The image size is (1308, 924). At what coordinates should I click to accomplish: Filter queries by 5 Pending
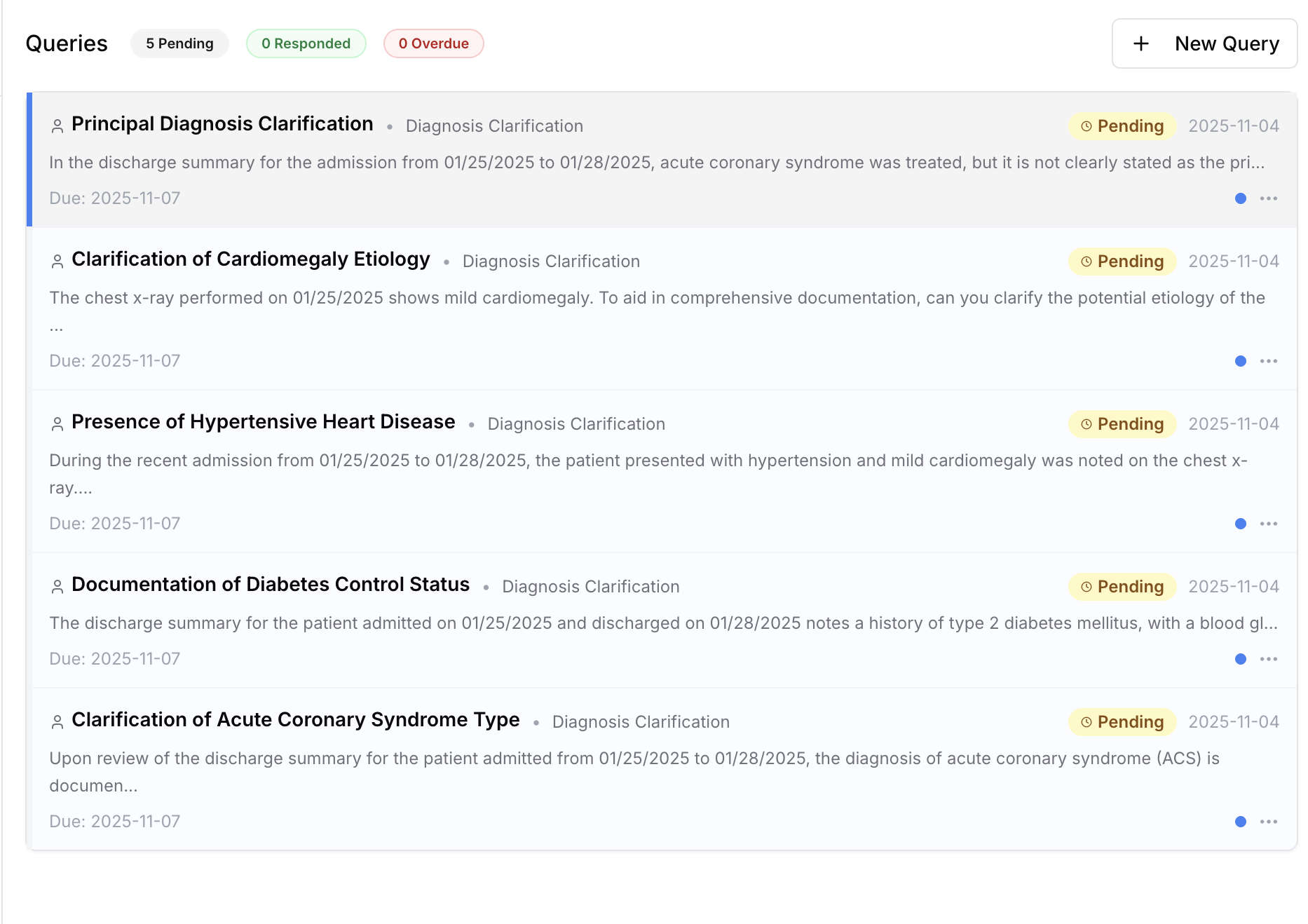click(179, 43)
